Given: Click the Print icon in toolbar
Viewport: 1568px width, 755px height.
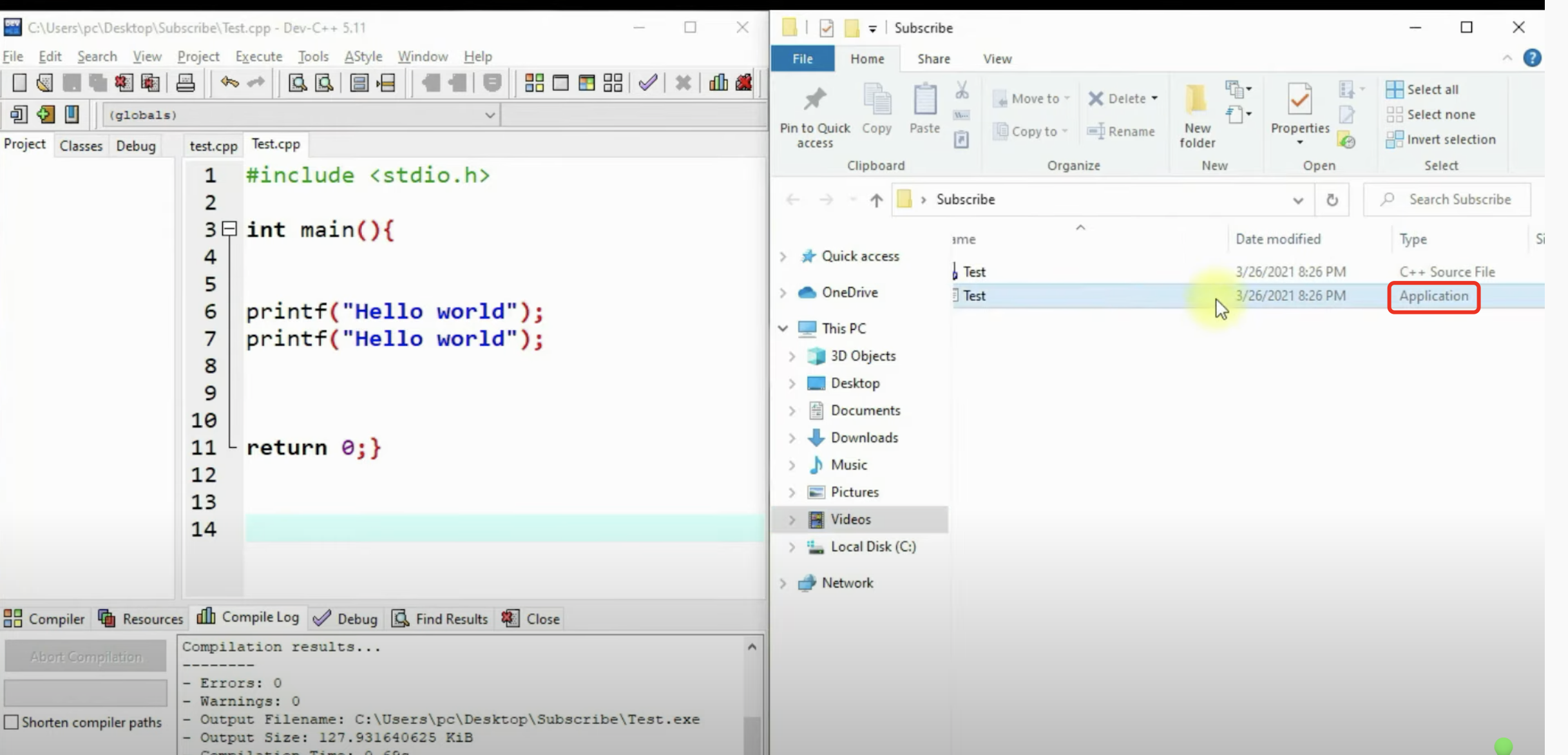Looking at the screenshot, I should pos(186,83).
